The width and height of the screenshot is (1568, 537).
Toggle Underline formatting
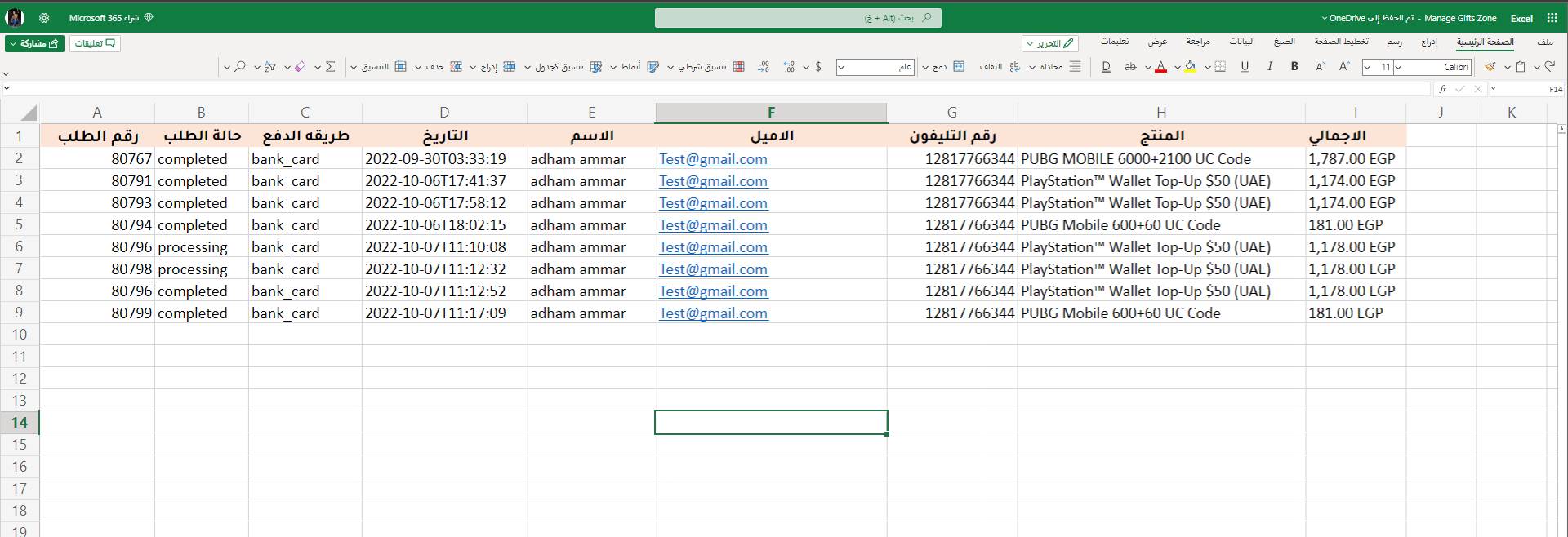pos(1245,67)
